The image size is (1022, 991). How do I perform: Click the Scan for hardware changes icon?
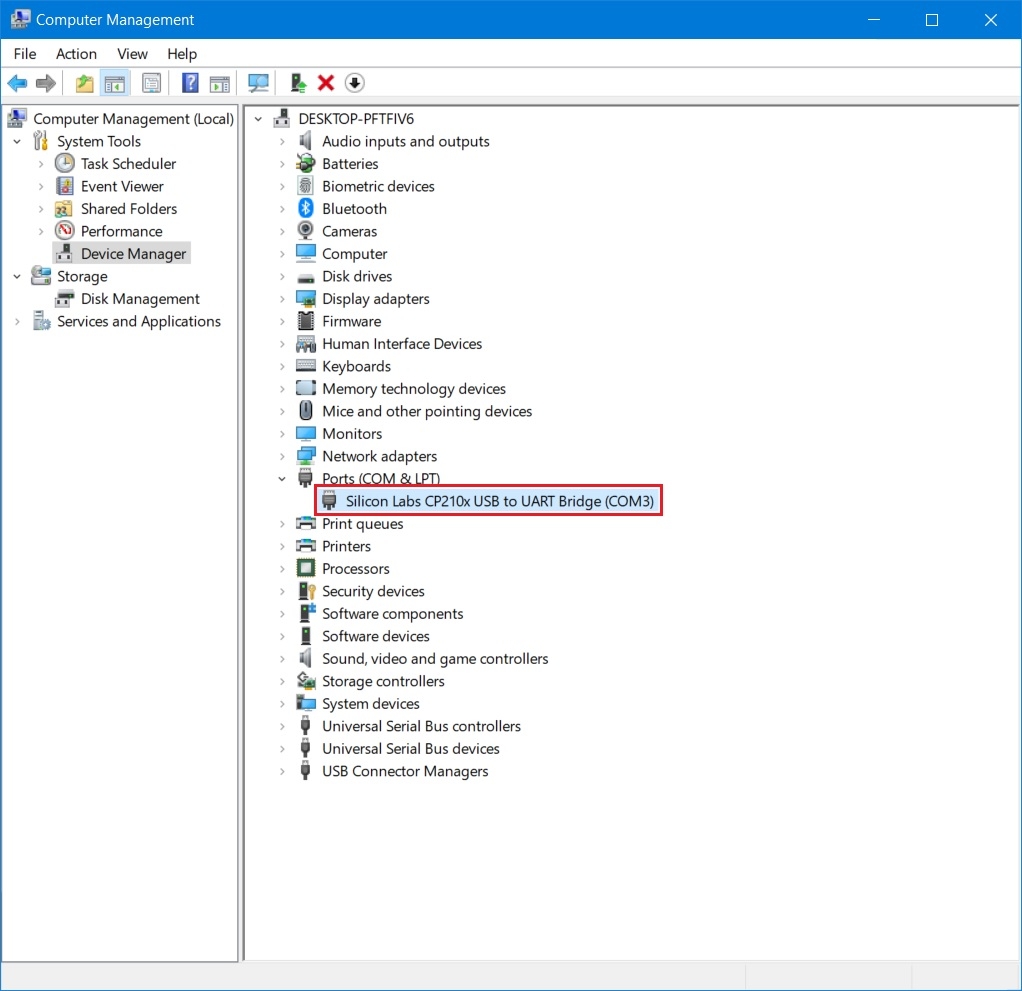pos(259,83)
